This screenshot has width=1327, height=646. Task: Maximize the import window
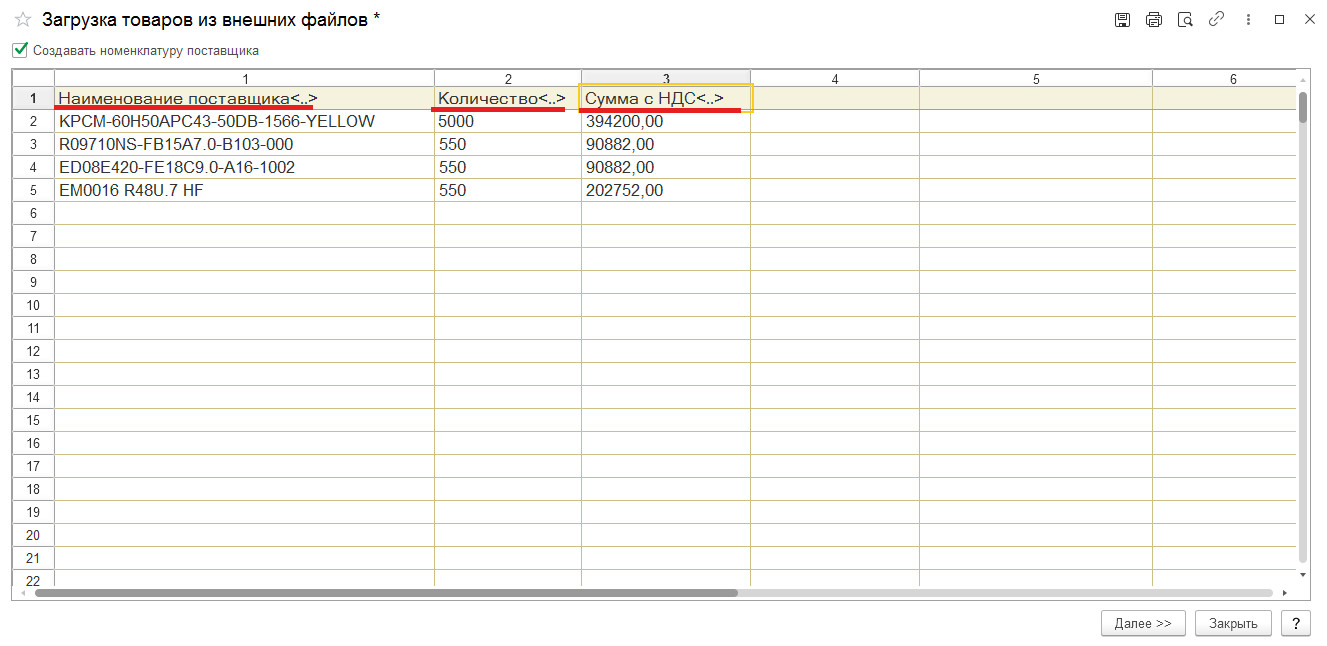pos(1279,20)
